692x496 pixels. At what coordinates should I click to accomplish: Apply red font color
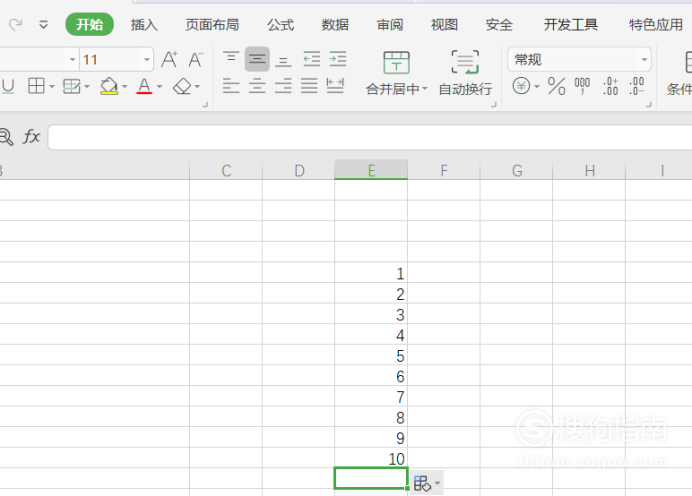144,86
